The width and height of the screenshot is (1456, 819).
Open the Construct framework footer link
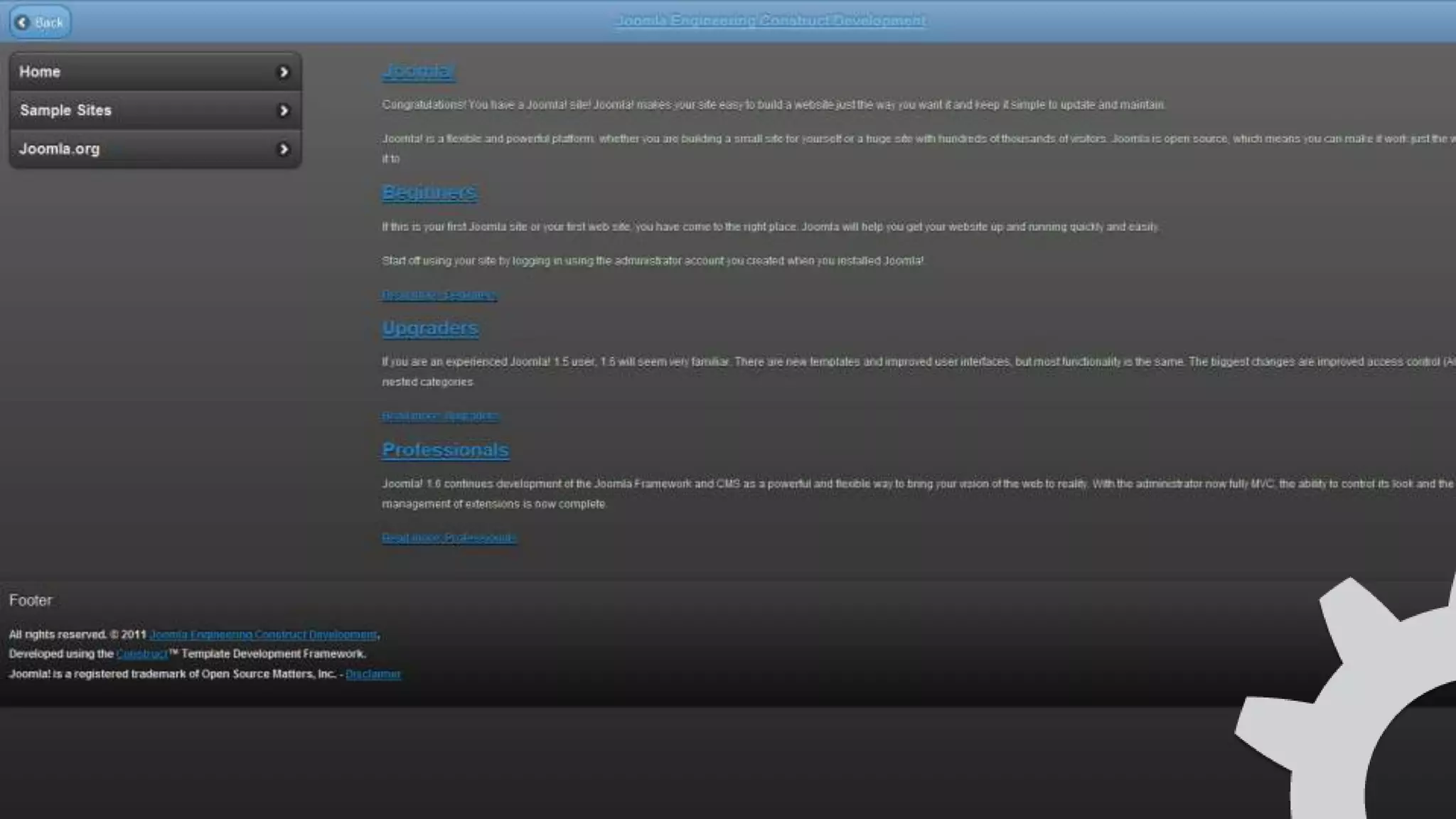[x=141, y=654]
